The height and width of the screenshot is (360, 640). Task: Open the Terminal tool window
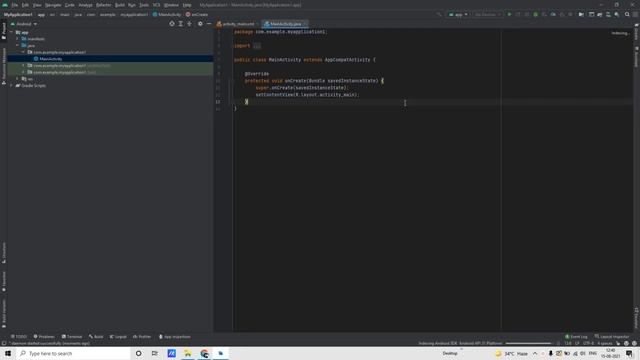click(72, 337)
